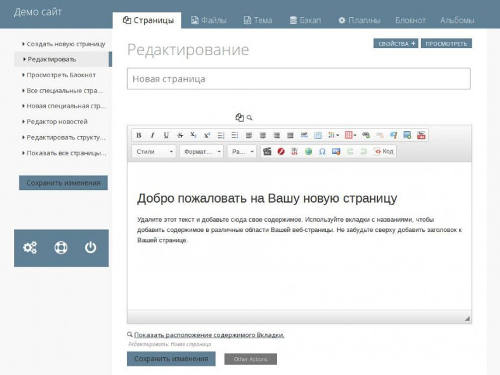500x375 pixels.
Task: Open Новая специальная стр... sidebar item
Action: 63,106
